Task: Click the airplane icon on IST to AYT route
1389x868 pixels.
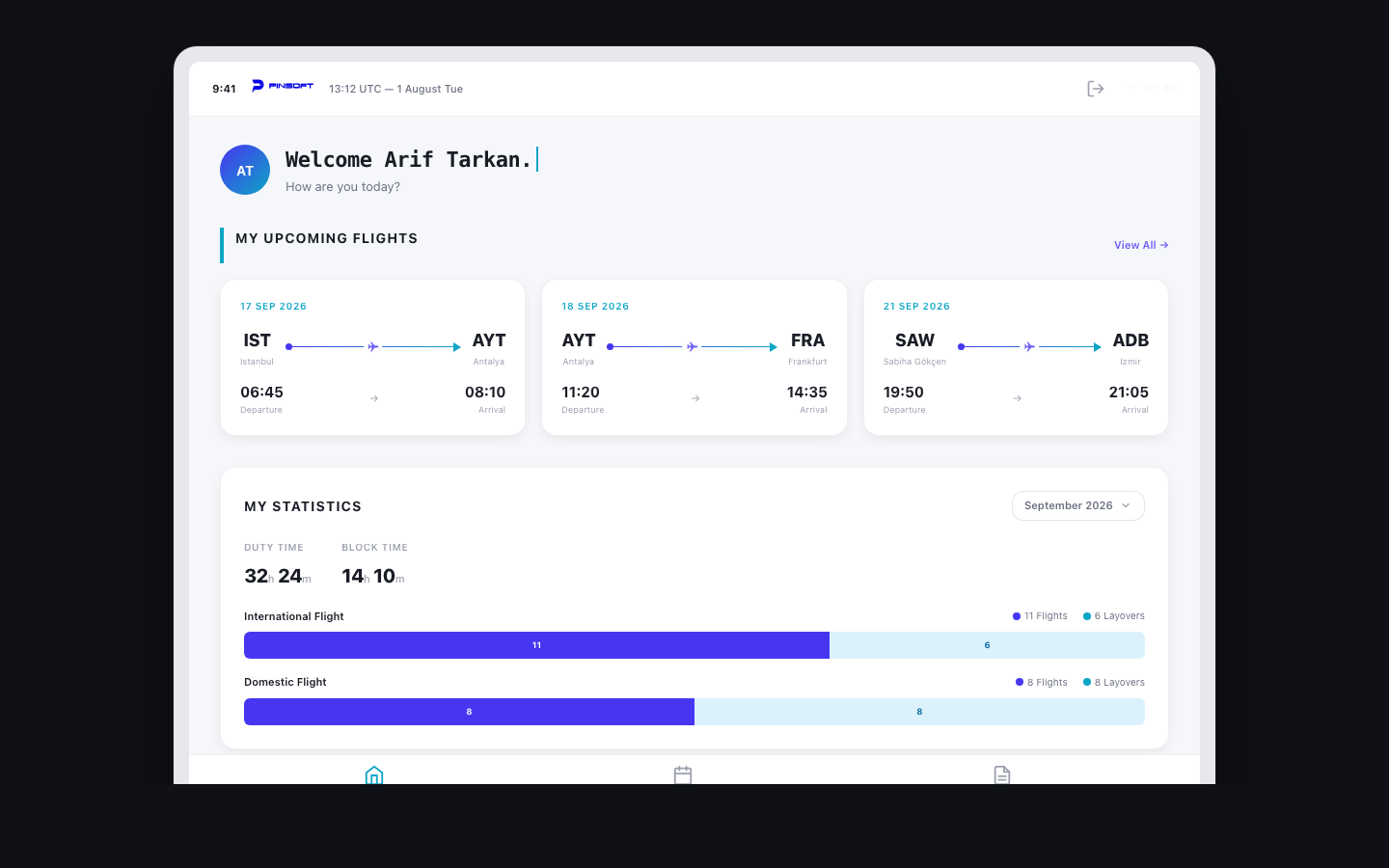Action: click(373, 347)
